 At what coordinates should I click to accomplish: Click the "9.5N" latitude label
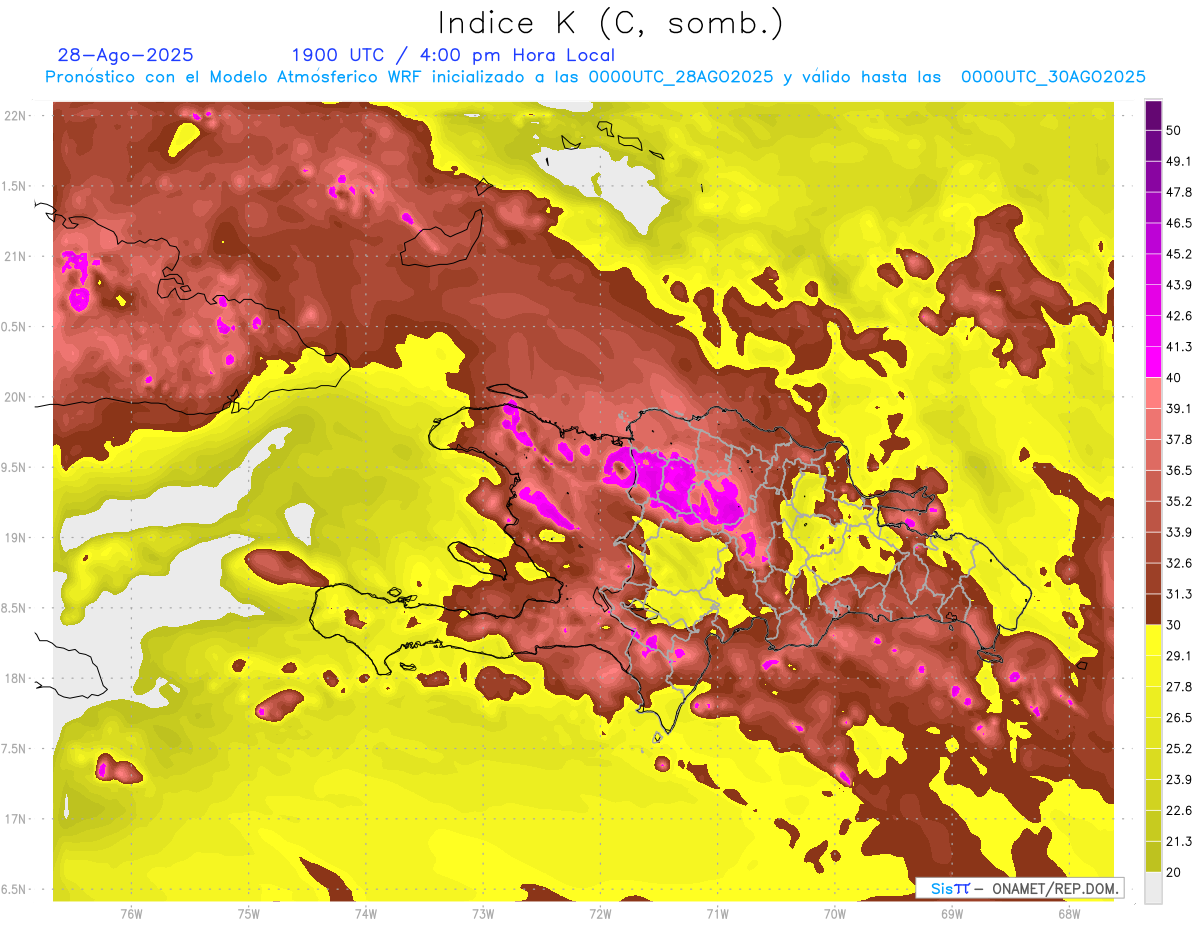(15, 468)
